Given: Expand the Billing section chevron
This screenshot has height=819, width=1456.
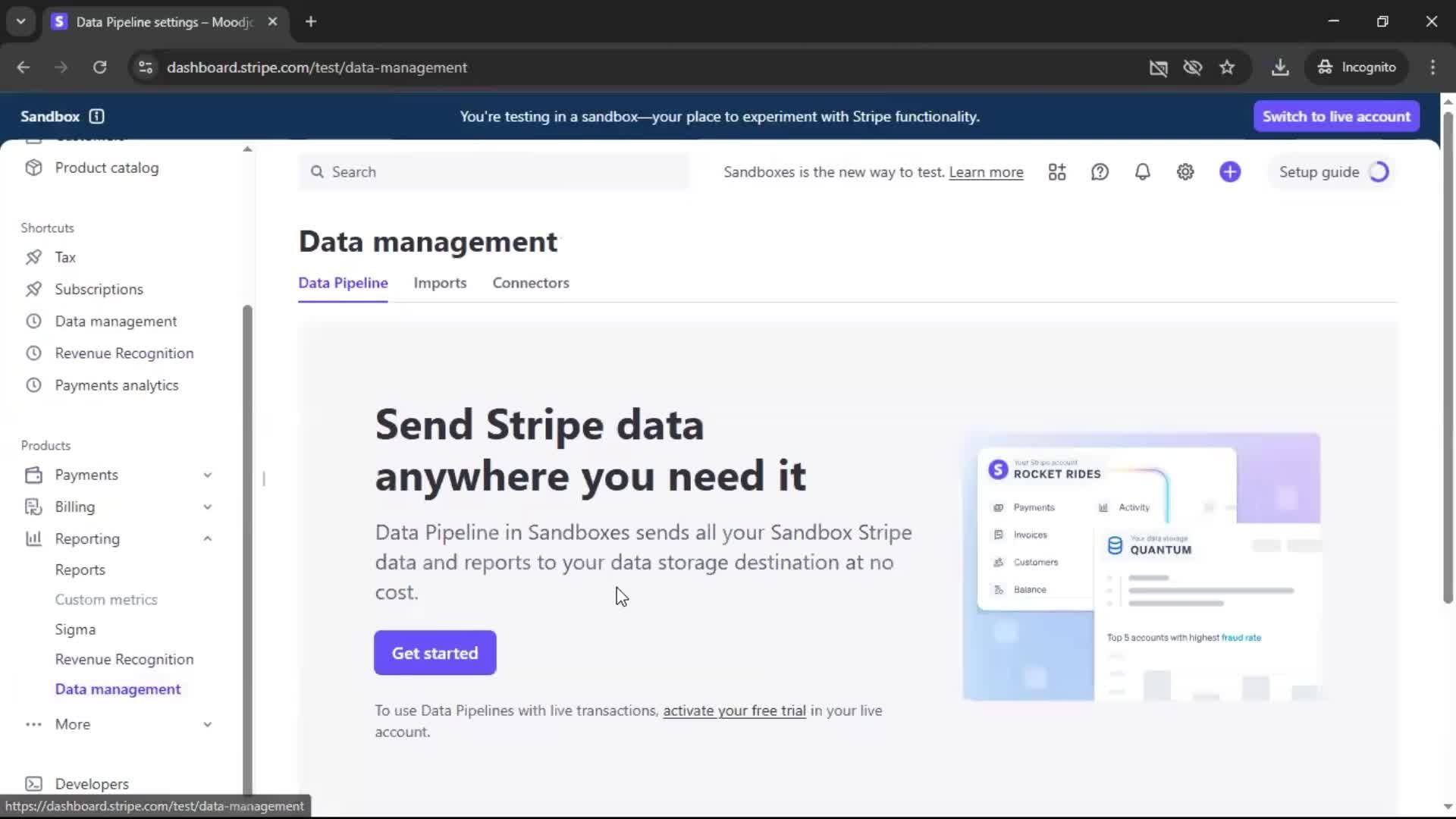Looking at the screenshot, I should pos(207,507).
